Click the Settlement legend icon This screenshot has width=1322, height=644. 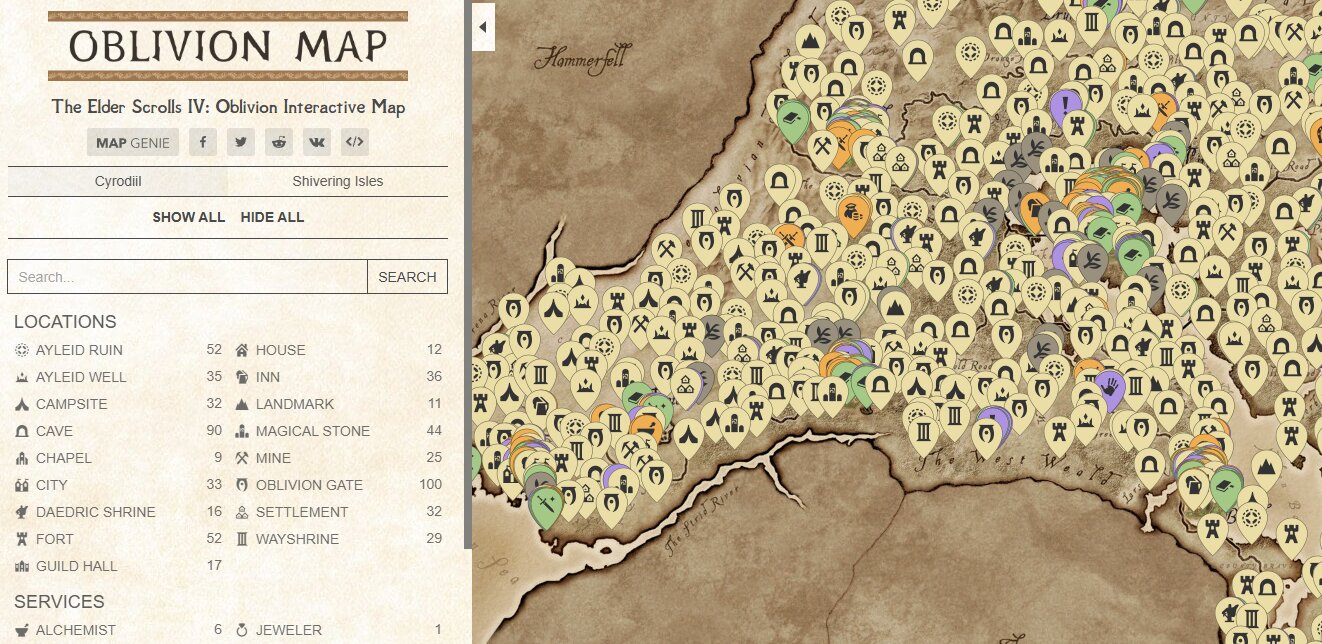tap(242, 512)
